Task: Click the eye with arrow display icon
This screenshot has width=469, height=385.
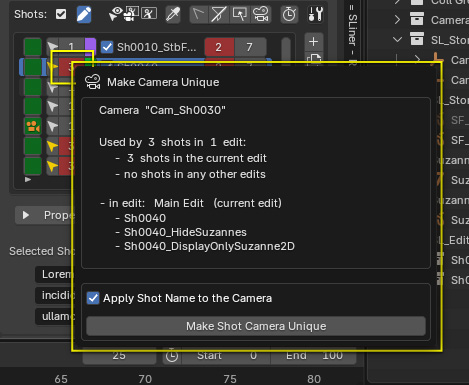Action: [115, 14]
